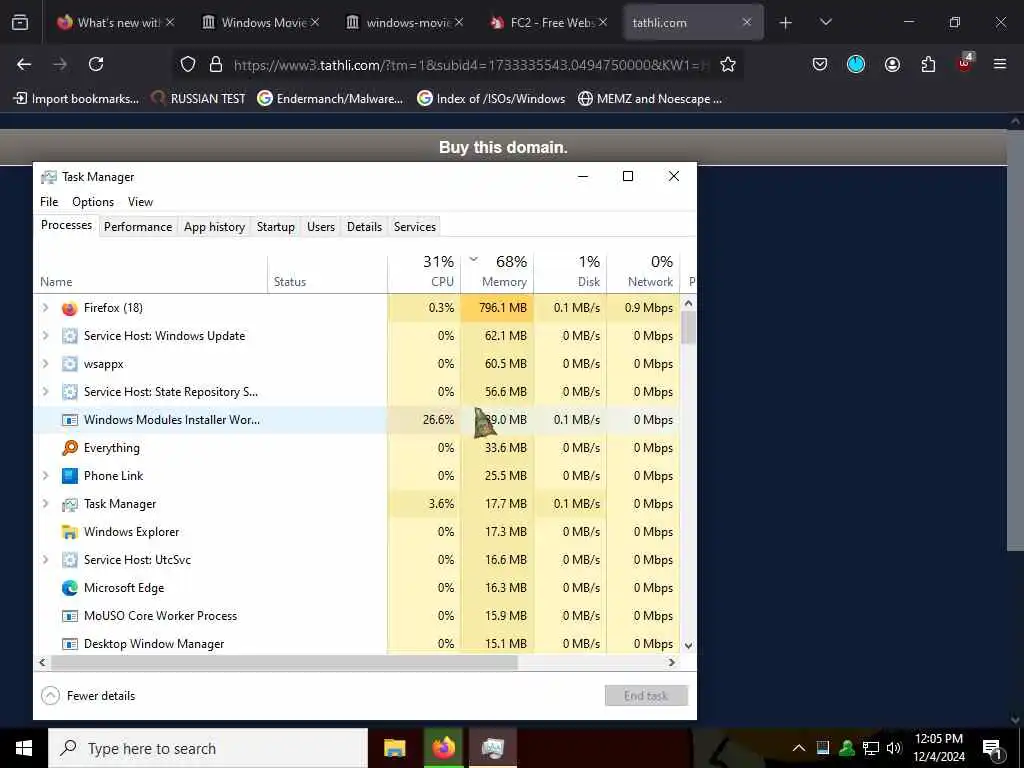Expand Service Host: Windows Update row

[x=45, y=336]
